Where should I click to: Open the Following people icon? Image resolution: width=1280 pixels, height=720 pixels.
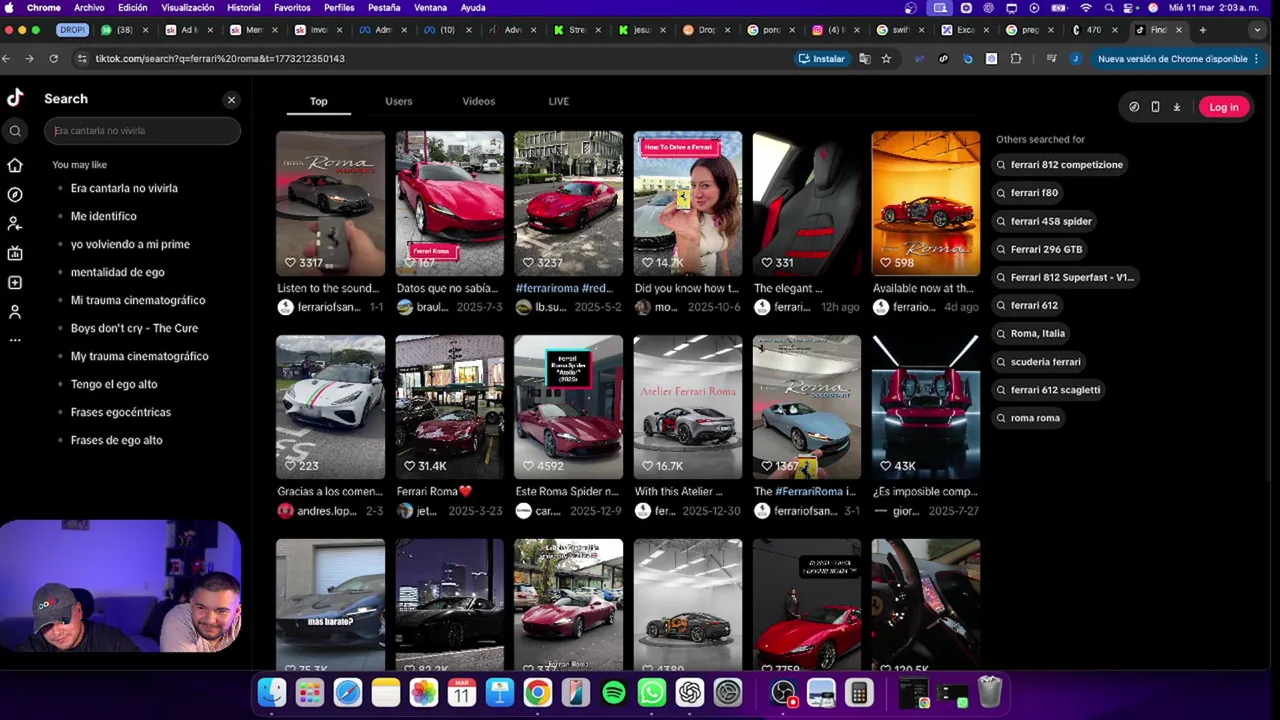[x=15, y=224]
